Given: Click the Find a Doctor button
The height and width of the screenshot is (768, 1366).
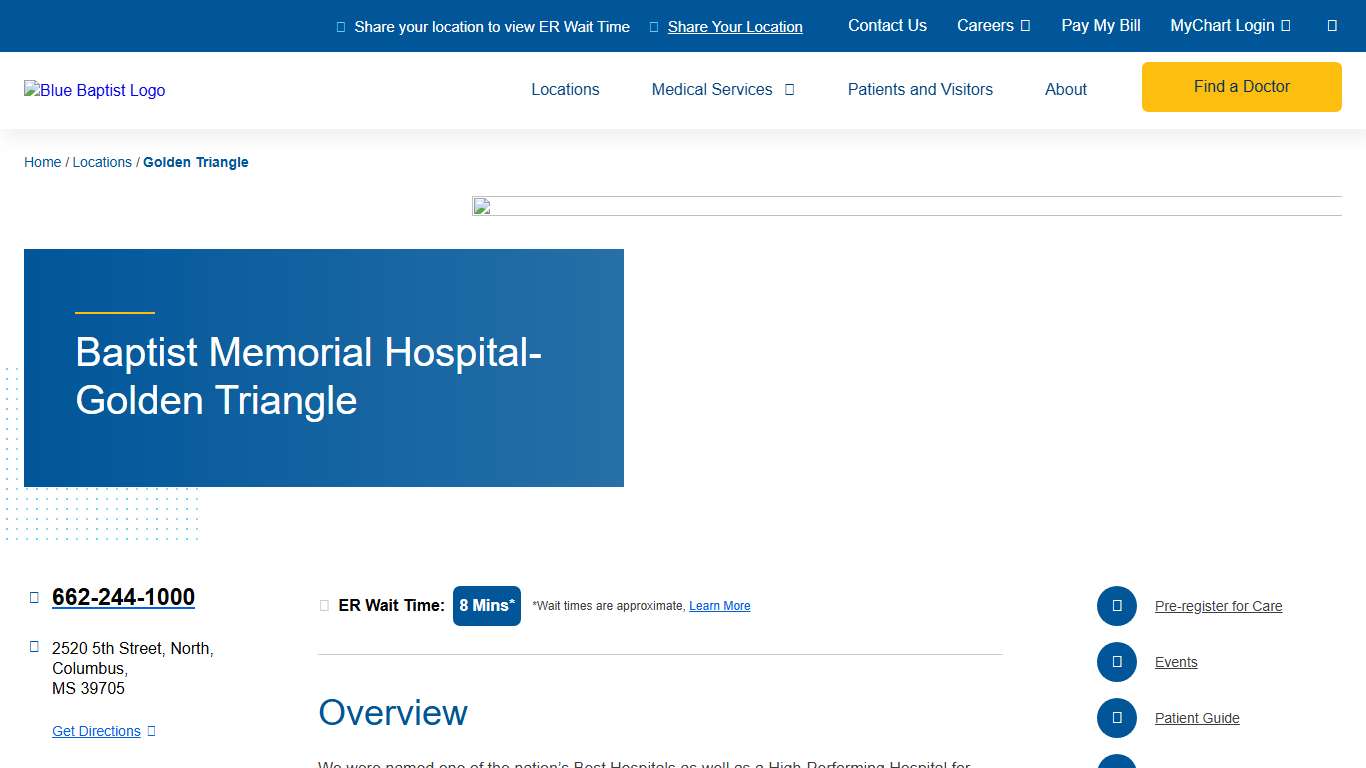Looking at the screenshot, I should 1241,87.
